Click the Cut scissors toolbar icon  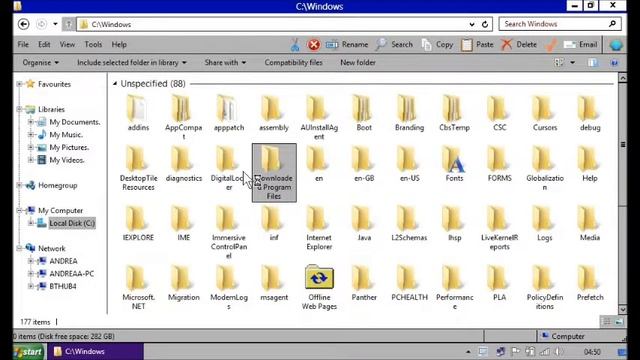[x=295, y=44]
